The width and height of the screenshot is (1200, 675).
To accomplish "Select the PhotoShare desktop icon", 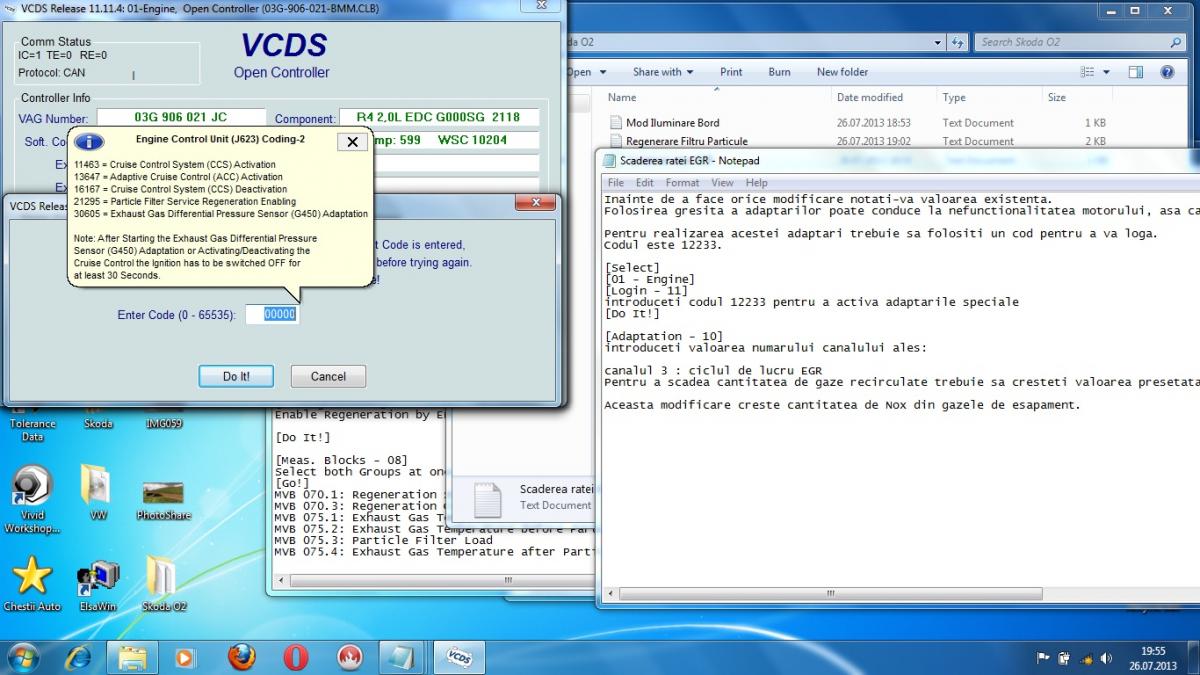I will tap(163, 498).
